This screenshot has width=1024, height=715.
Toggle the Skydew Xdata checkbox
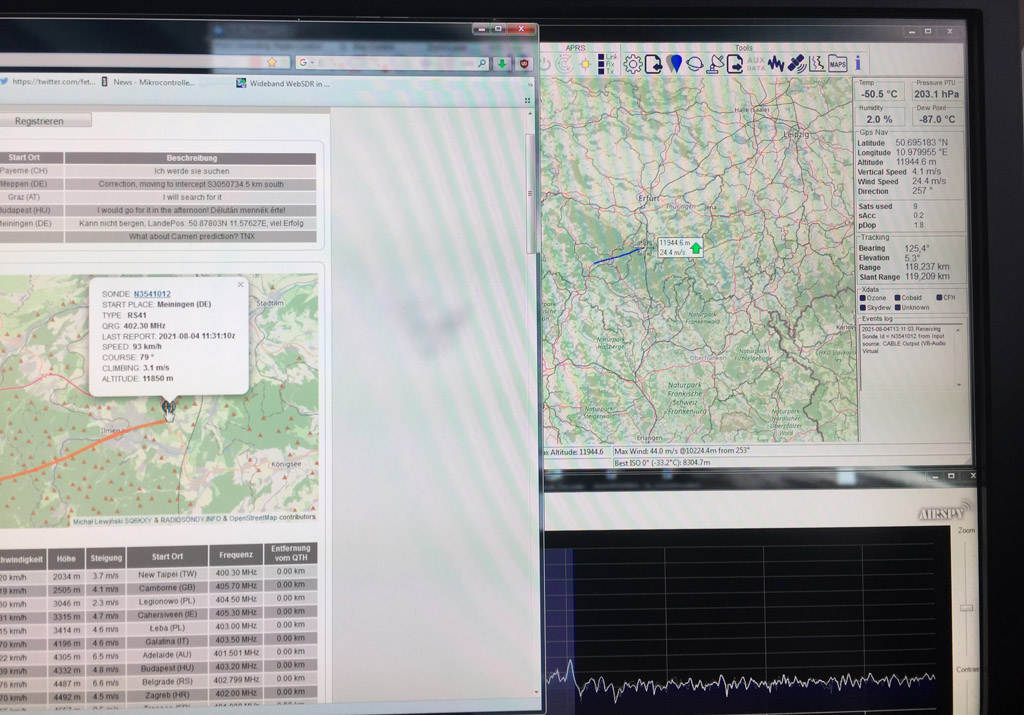click(x=863, y=307)
